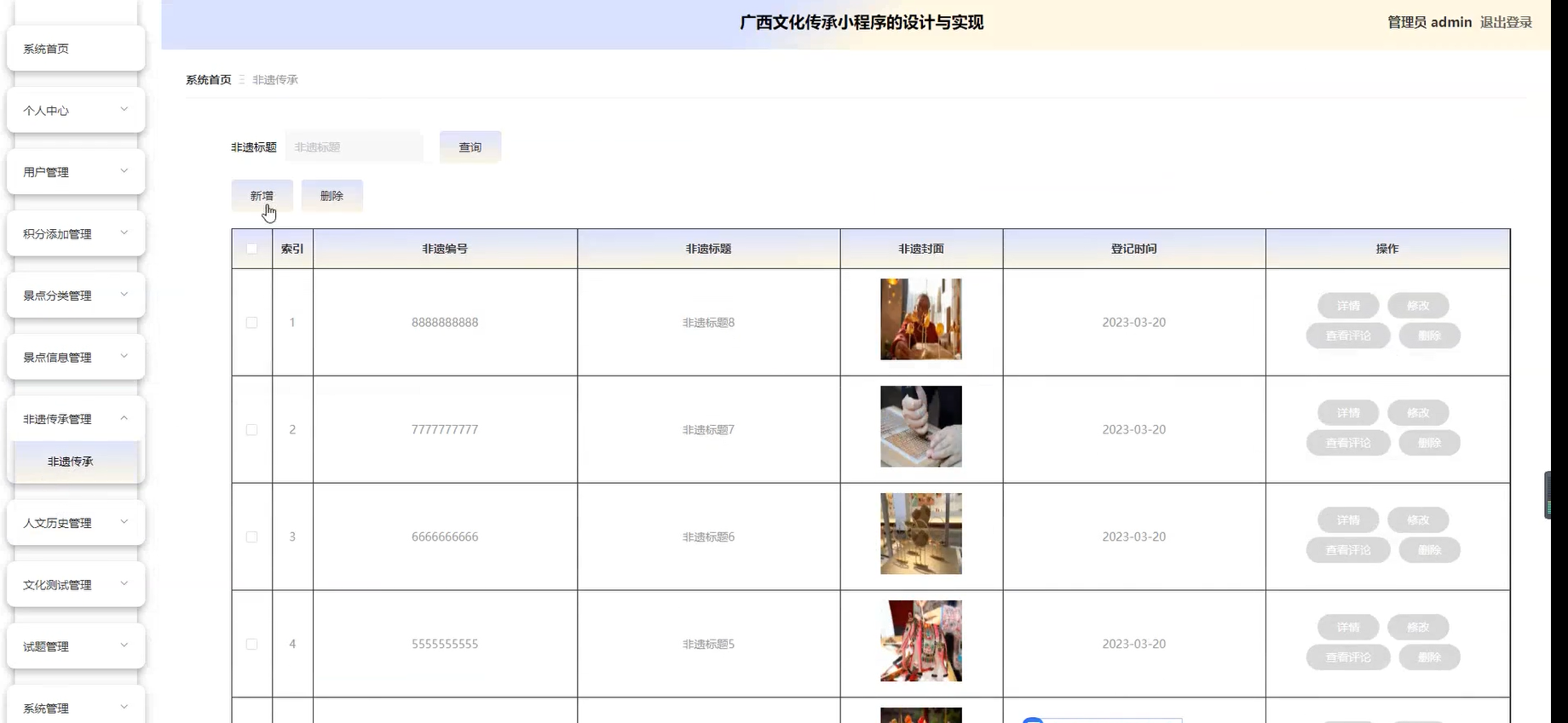Expand the 景点信息管理 menu

pos(76,357)
